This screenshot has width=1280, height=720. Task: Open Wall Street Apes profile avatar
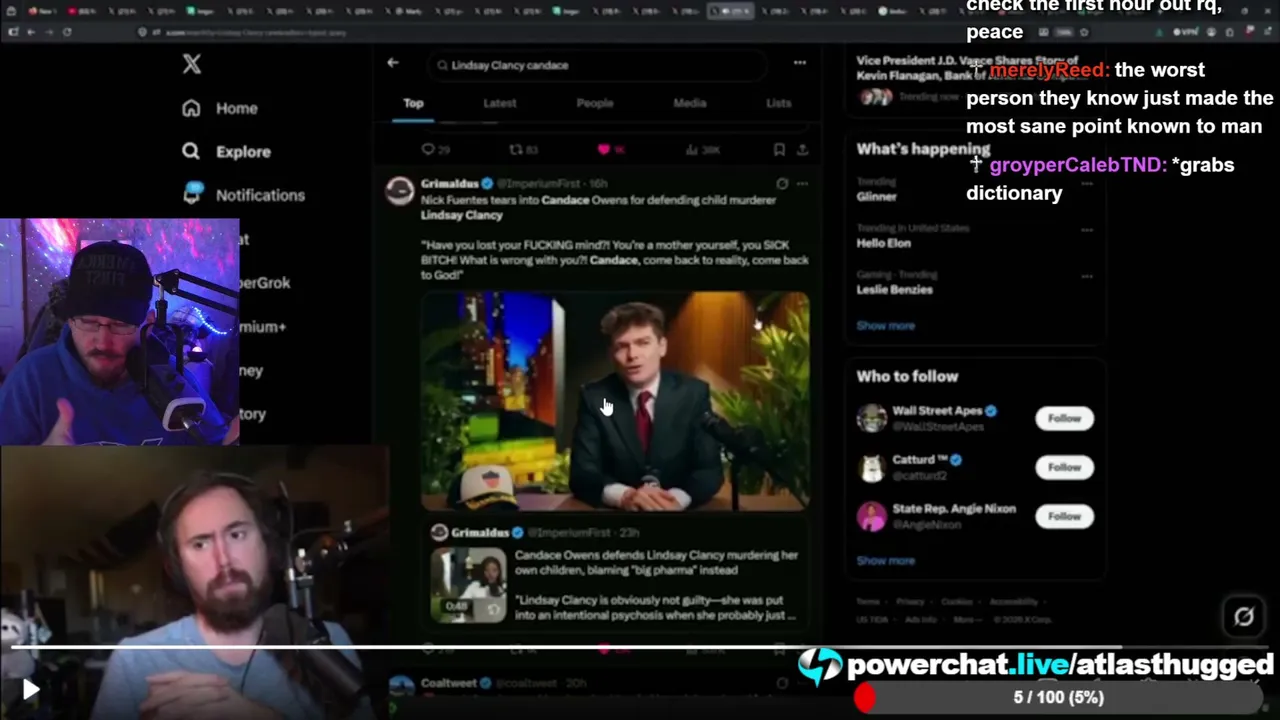[872, 418]
